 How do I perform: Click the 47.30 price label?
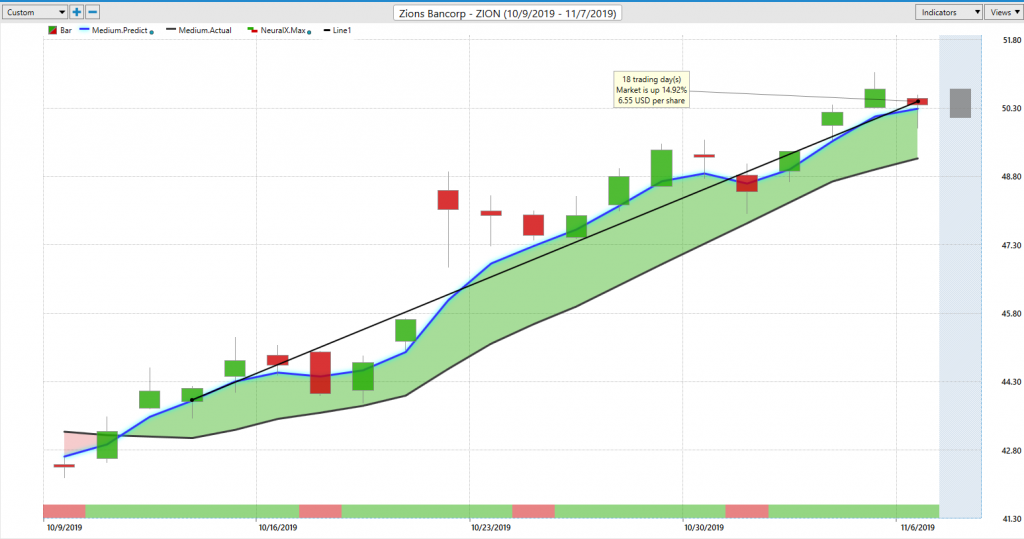[1012, 246]
